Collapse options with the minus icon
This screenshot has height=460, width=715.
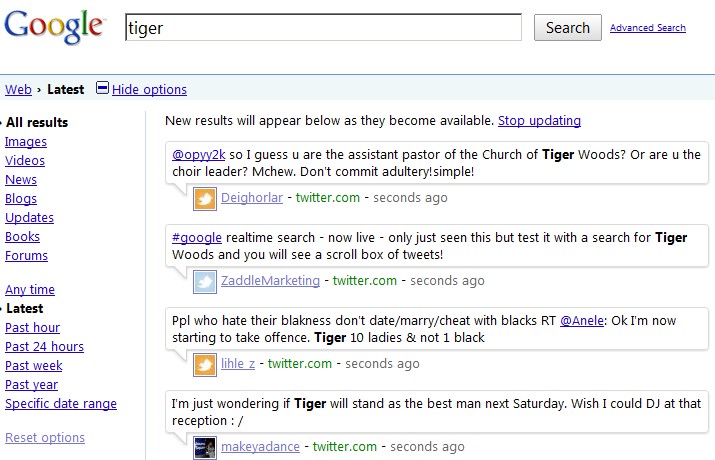pos(102,89)
